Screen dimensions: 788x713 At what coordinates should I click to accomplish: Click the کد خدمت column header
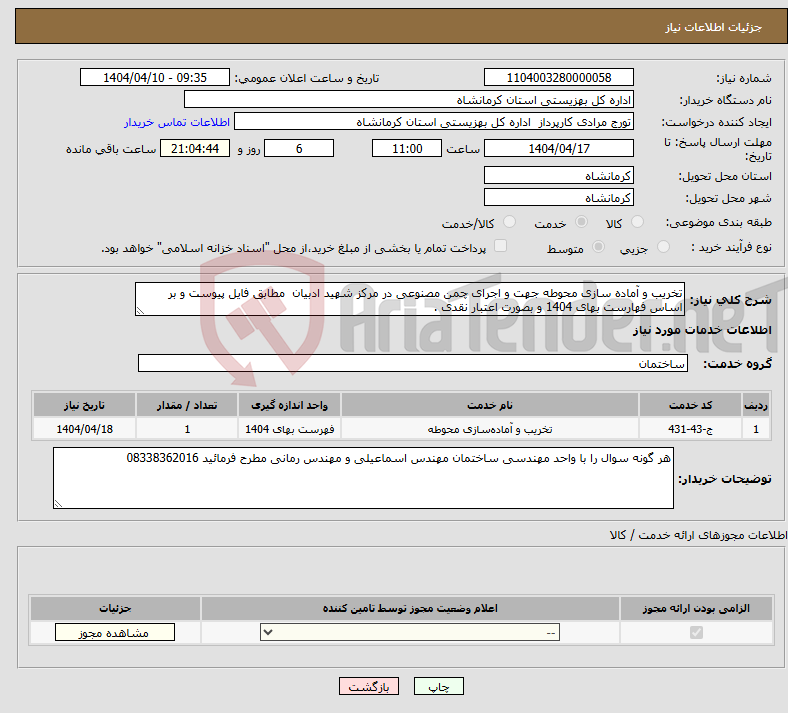click(x=691, y=405)
